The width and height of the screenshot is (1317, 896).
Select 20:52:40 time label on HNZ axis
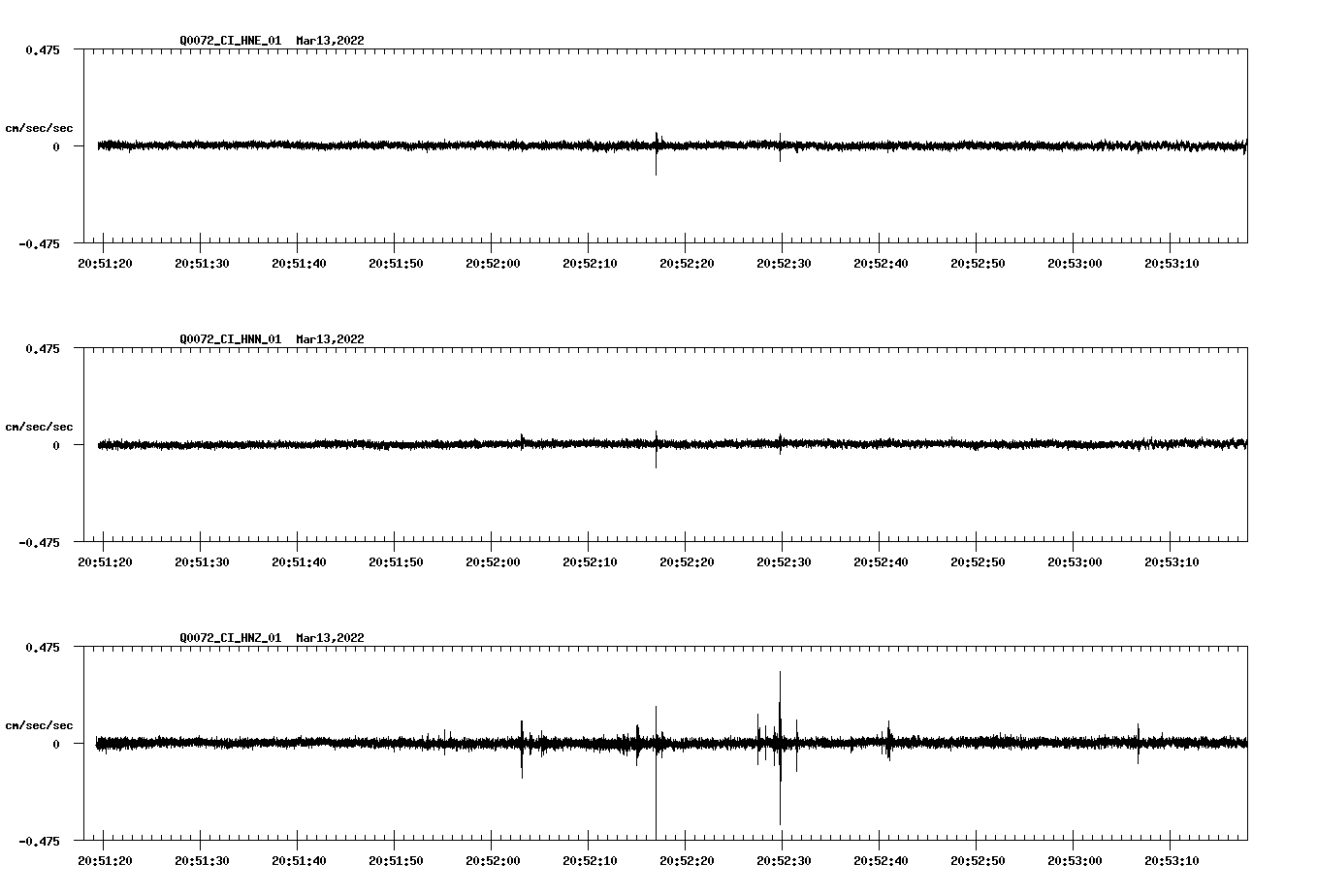(x=881, y=861)
